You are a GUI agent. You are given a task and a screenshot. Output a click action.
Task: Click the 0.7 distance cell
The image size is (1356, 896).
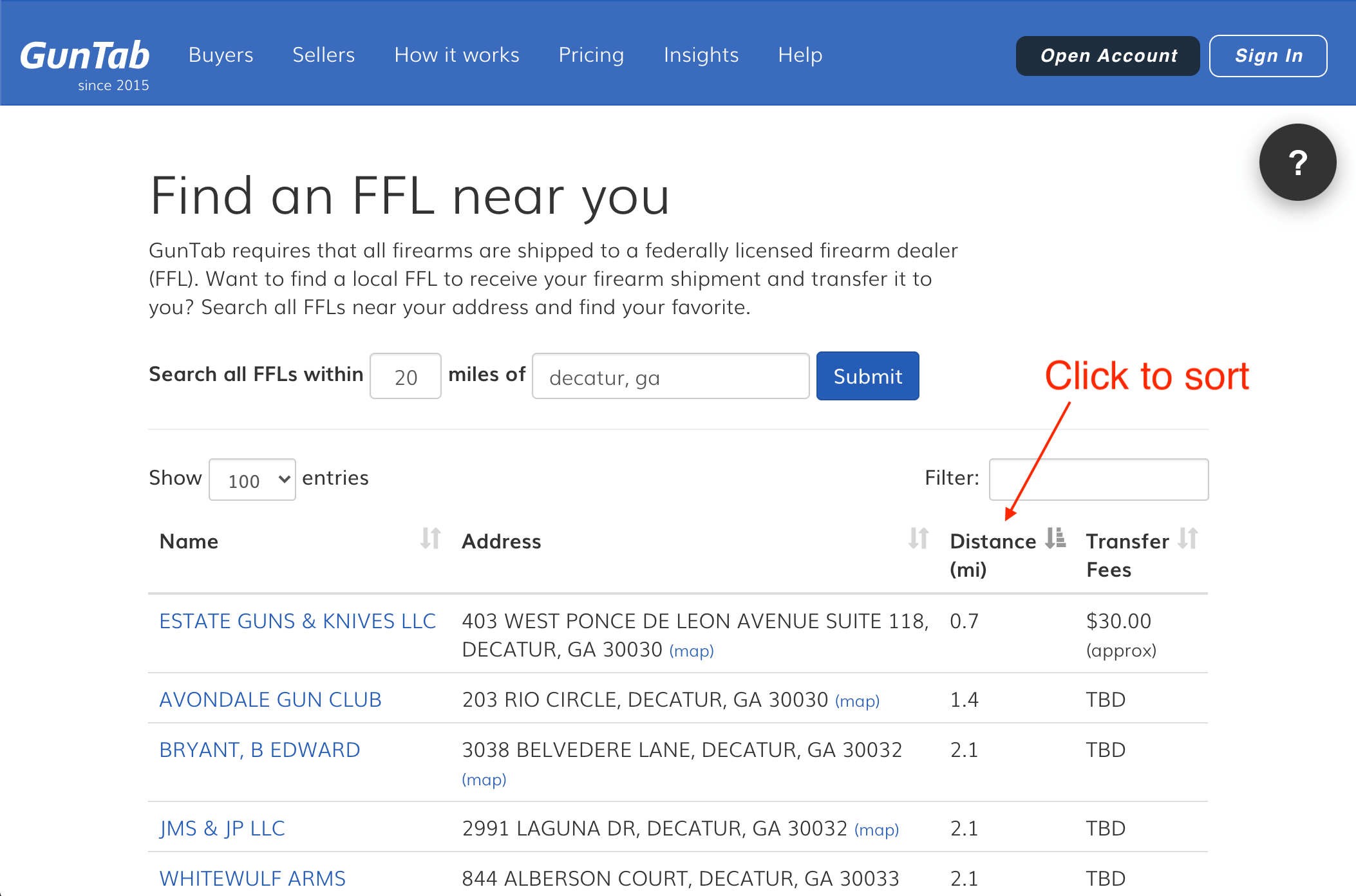965,621
